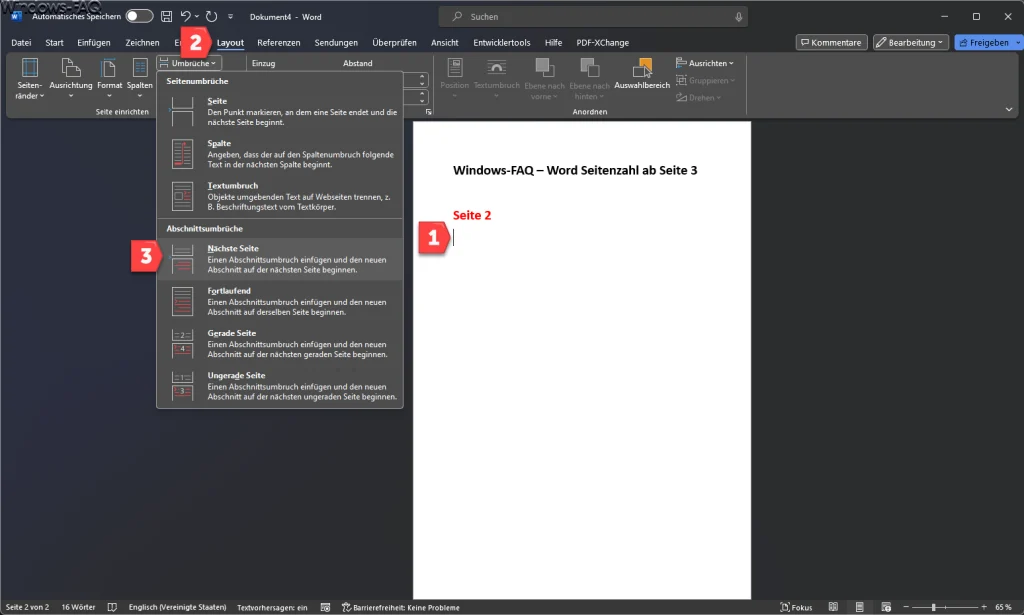Click the Suchen search field
This screenshot has width=1024, height=615.
click(593, 16)
